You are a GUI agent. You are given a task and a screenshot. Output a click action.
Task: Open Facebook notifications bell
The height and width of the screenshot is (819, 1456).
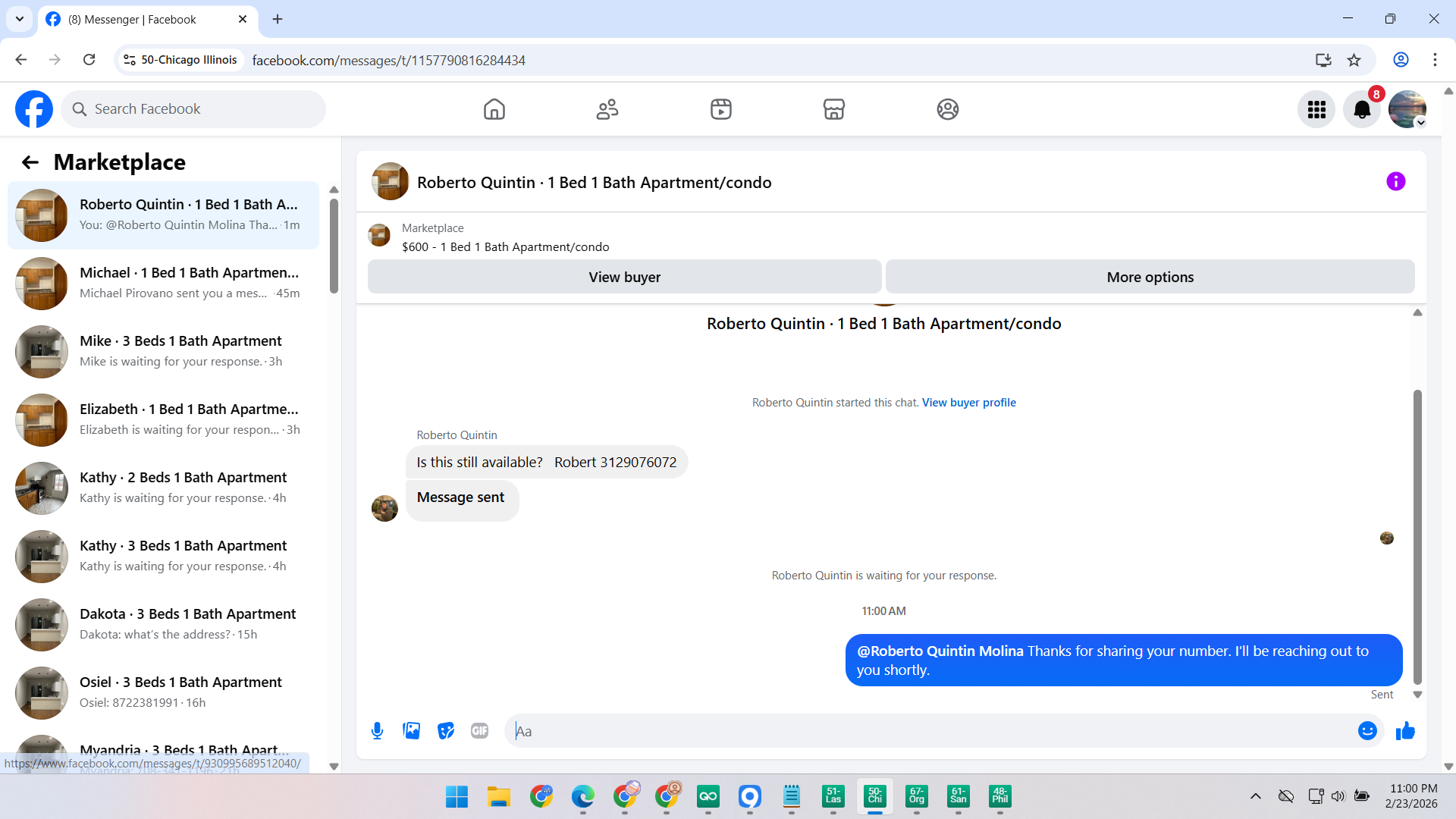coord(1362,110)
